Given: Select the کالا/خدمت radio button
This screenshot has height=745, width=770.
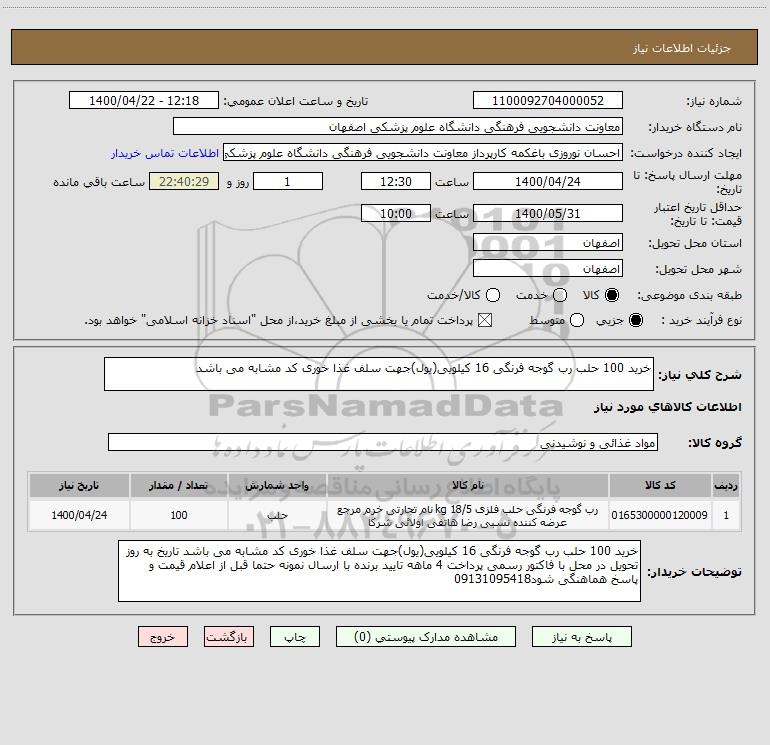Looking at the screenshot, I should (x=493, y=295).
